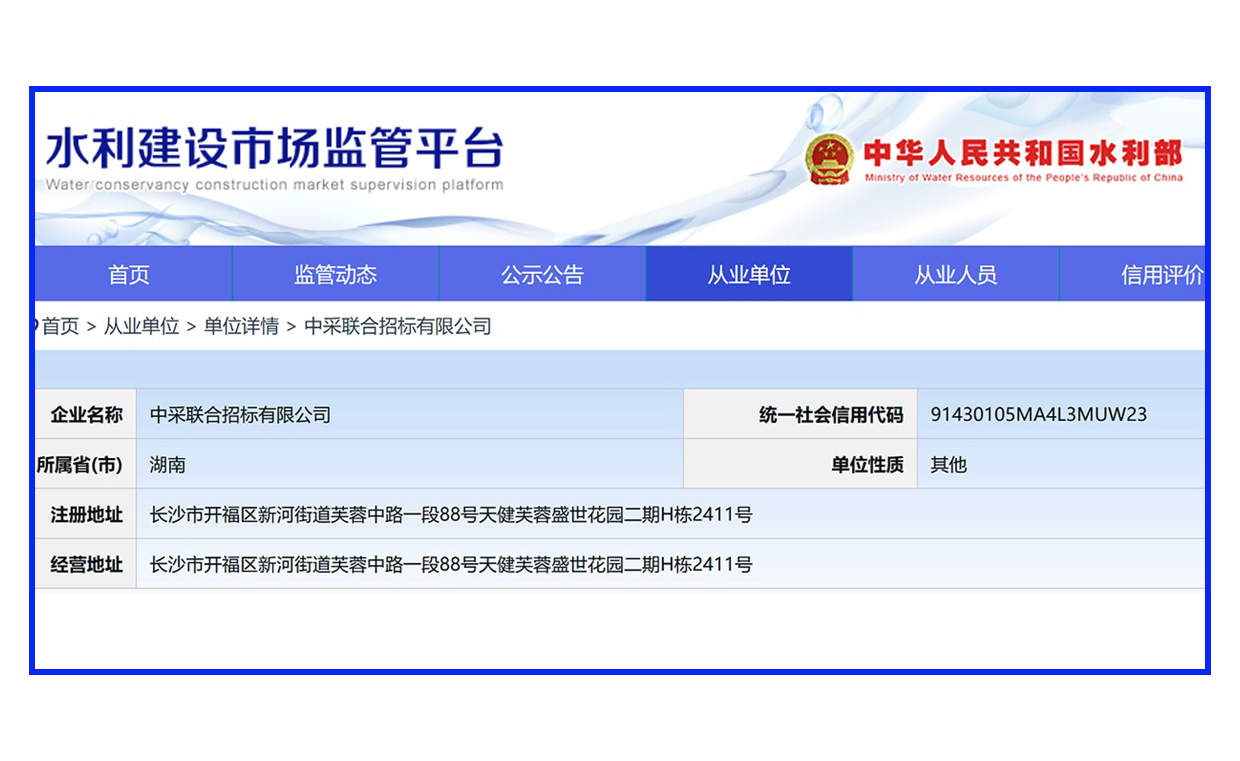
Task: Click the 经营地址 row label
Action: click(85, 564)
